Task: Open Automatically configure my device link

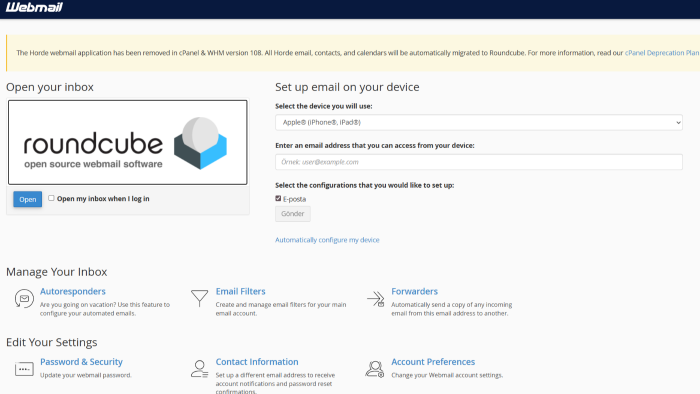Action: 327,240
